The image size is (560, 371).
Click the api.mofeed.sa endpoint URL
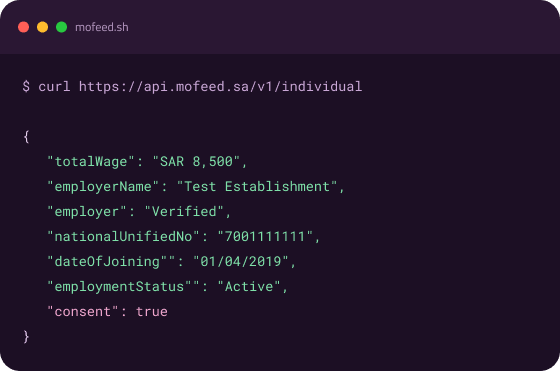[x=220, y=87]
